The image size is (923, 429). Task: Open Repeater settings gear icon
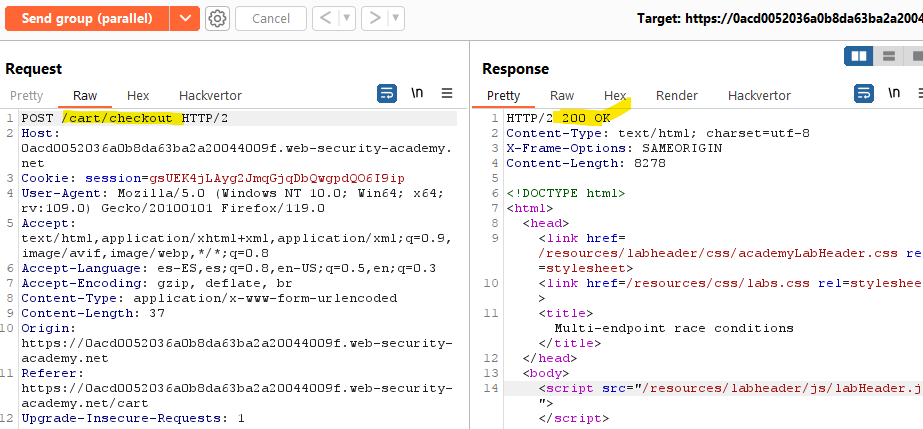point(217,18)
